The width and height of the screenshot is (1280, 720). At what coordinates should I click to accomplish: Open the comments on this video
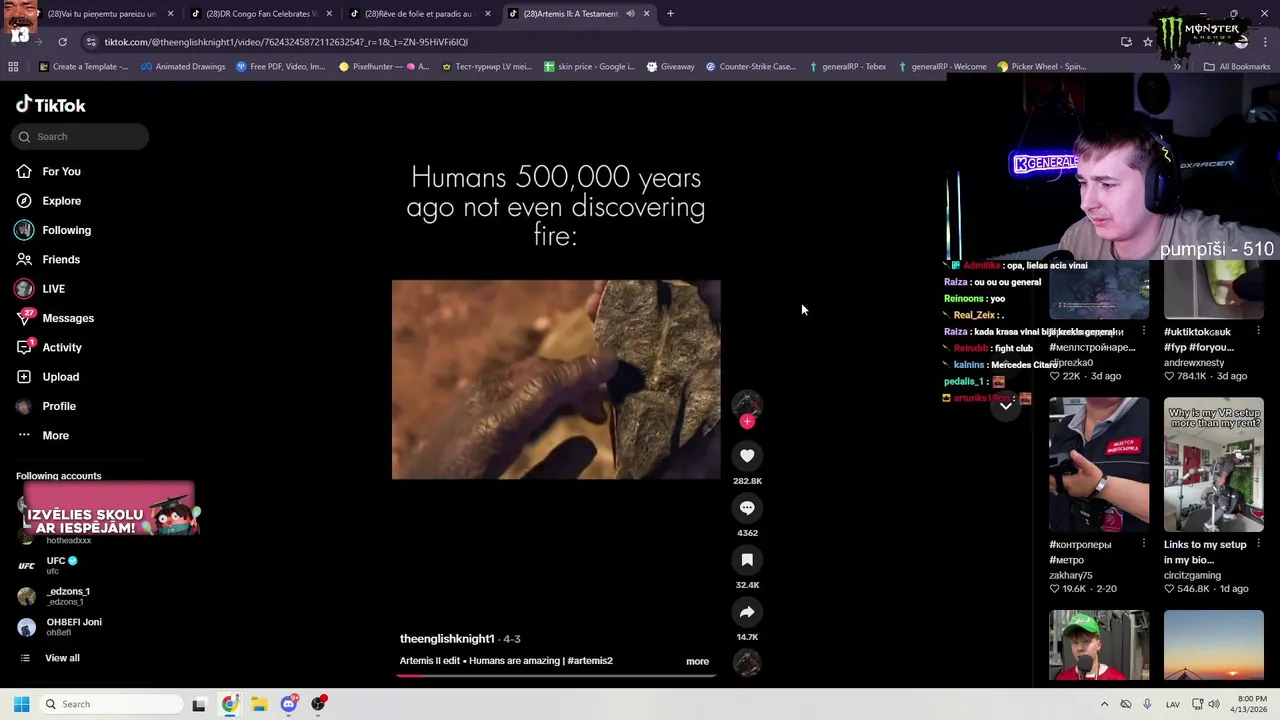click(x=747, y=508)
